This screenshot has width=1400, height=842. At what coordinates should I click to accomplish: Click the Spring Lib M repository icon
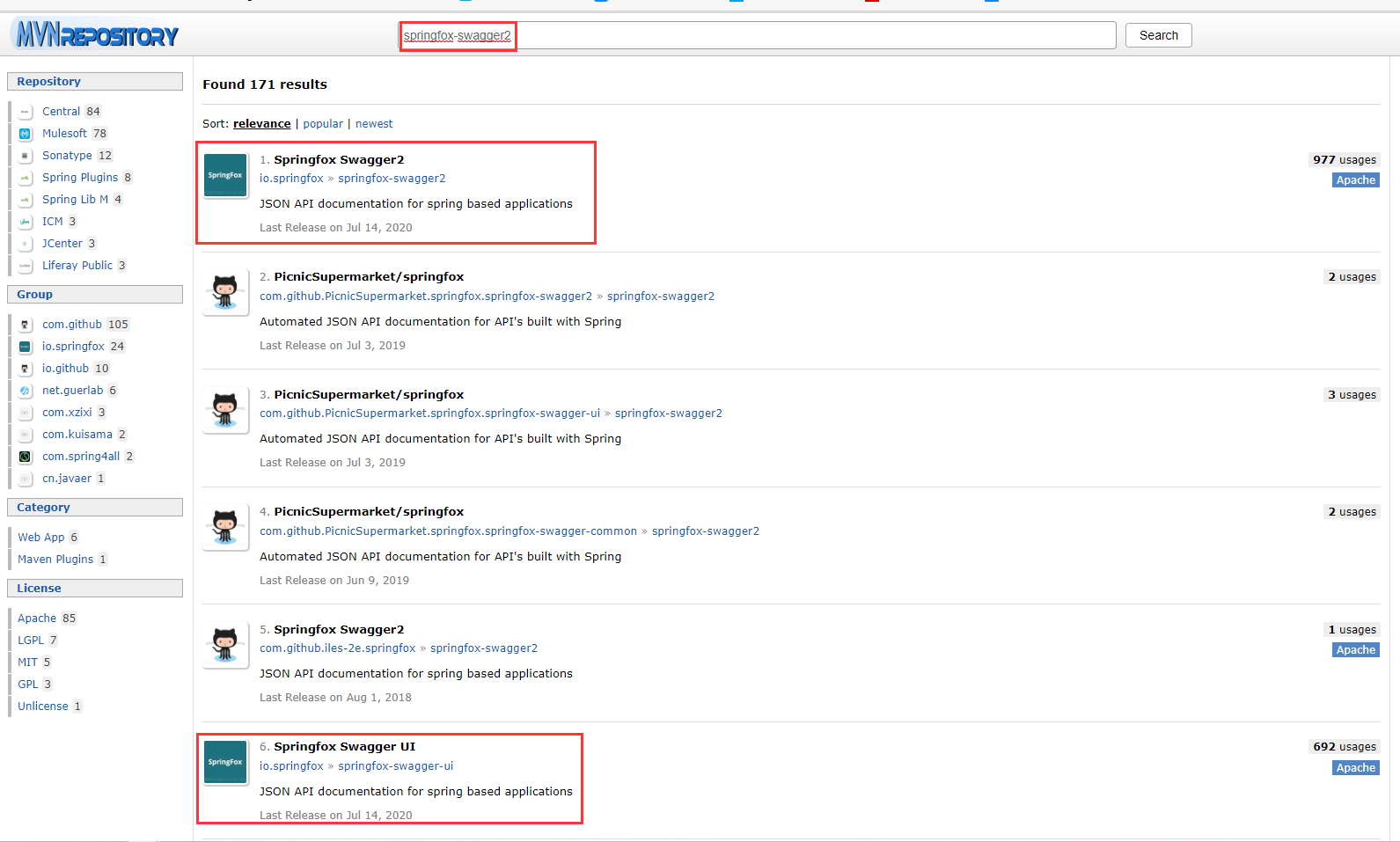[x=26, y=200]
